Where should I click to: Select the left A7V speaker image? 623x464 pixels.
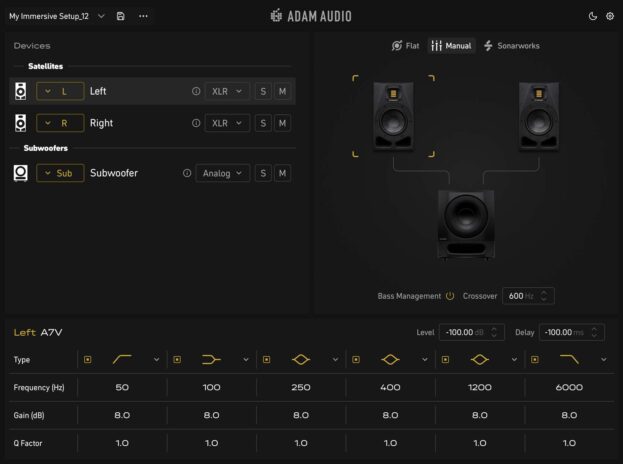click(x=393, y=116)
